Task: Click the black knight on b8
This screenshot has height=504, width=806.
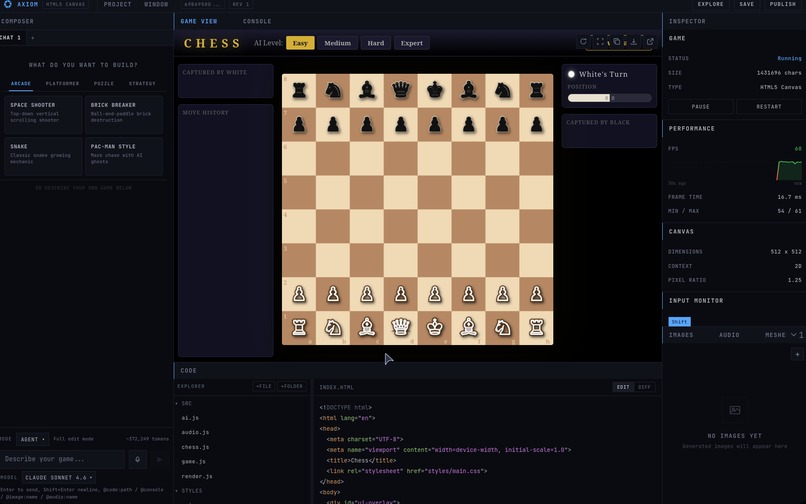Action: coord(333,91)
